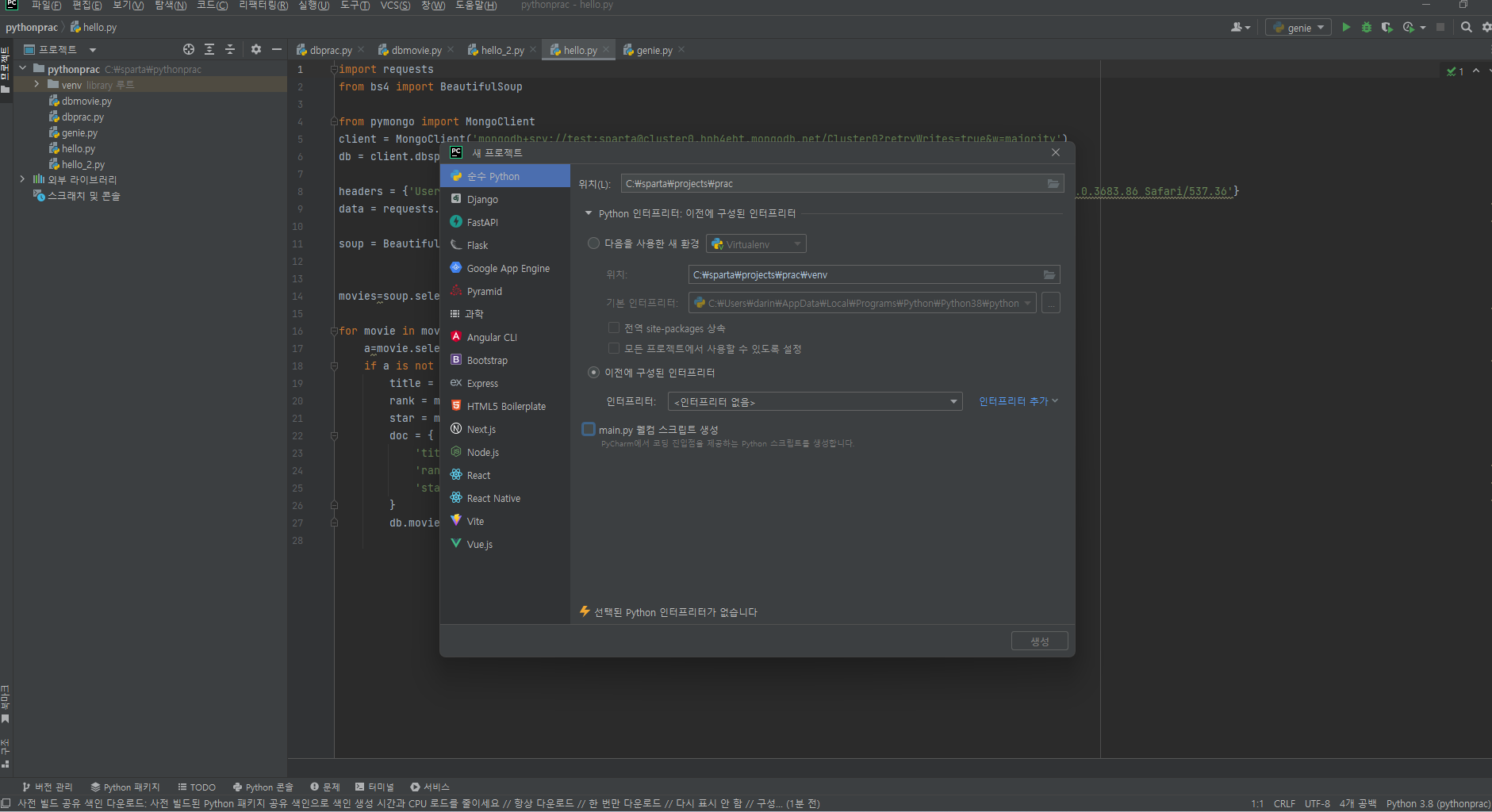Run with coverage shield icon
This screenshot has height=812, width=1492.
point(1387,27)
